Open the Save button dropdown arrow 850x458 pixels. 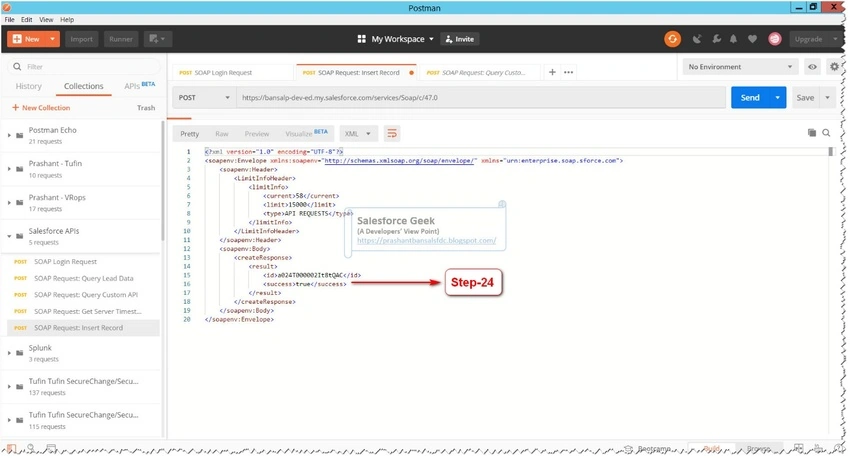tap(827, 98)
